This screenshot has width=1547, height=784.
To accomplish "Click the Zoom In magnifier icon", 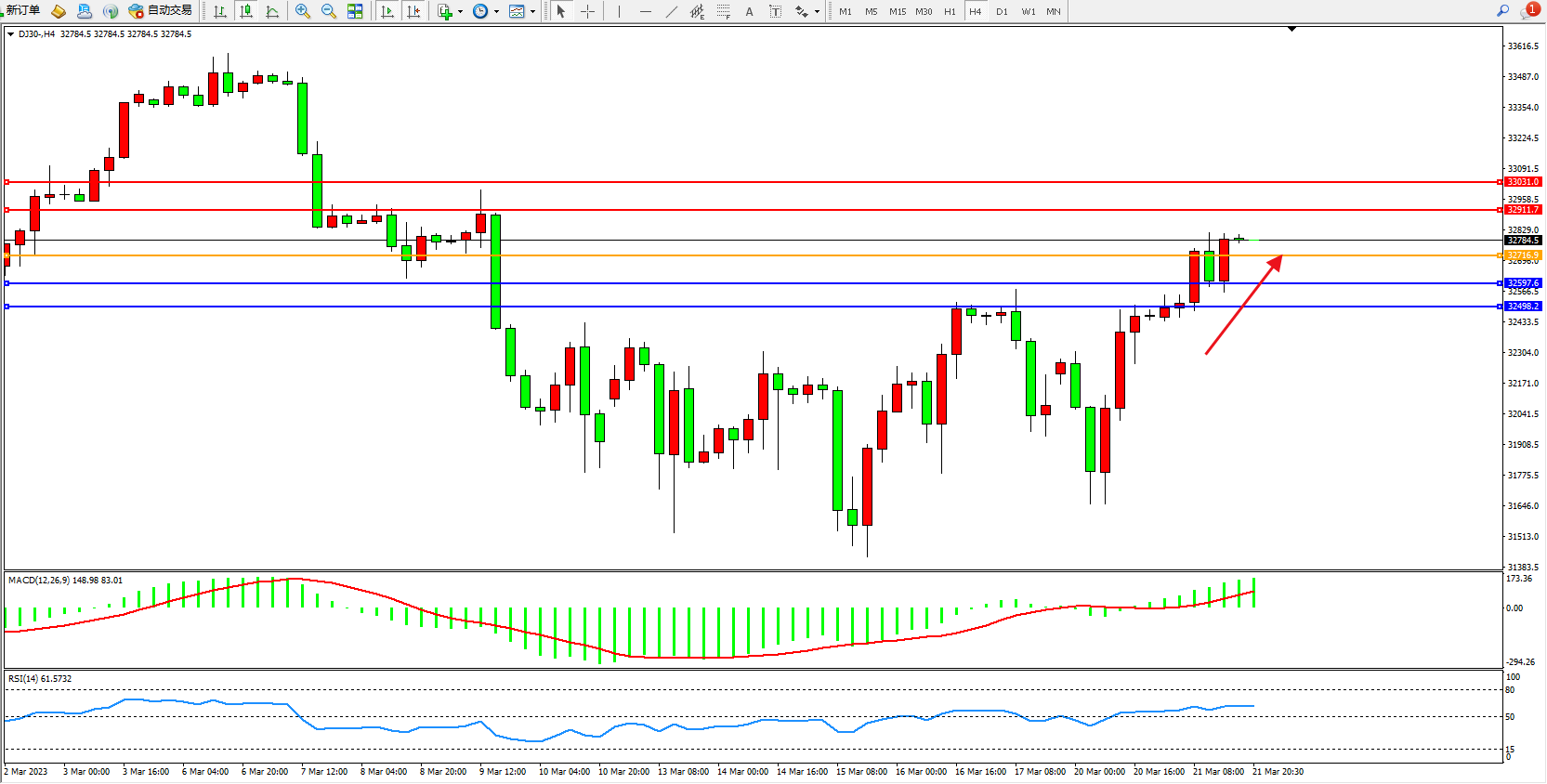I will click(302, 11).
